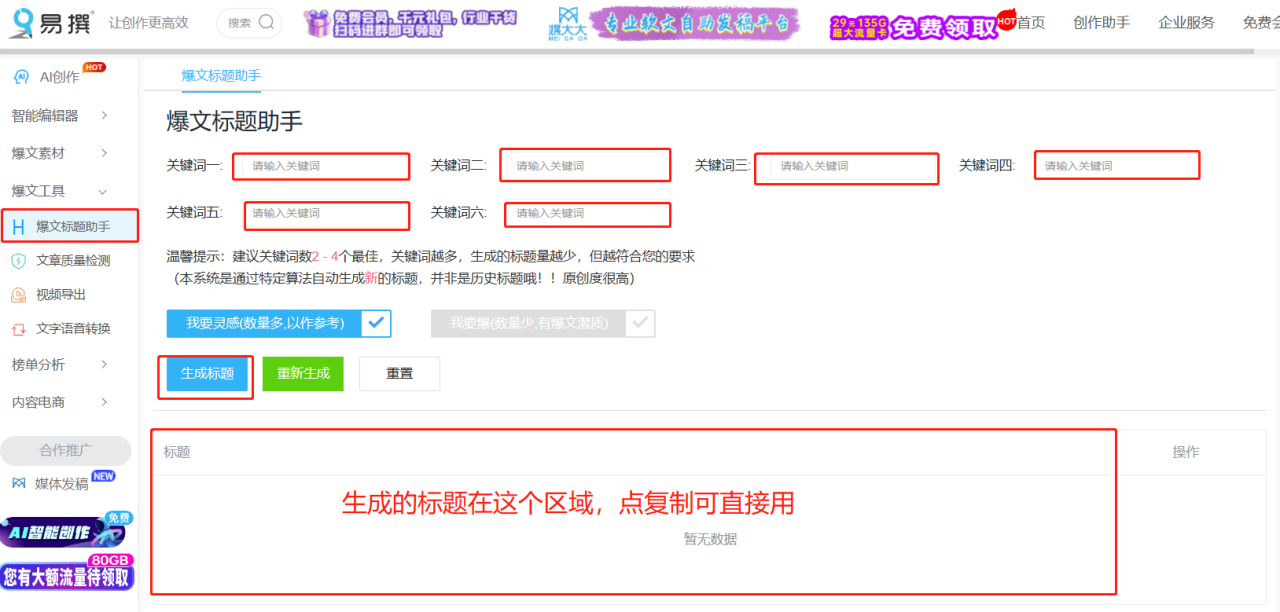Switch to 爆文标题助手 tab
The height and width of the screenshot is (612, 1280).
(x=221, y=76)
